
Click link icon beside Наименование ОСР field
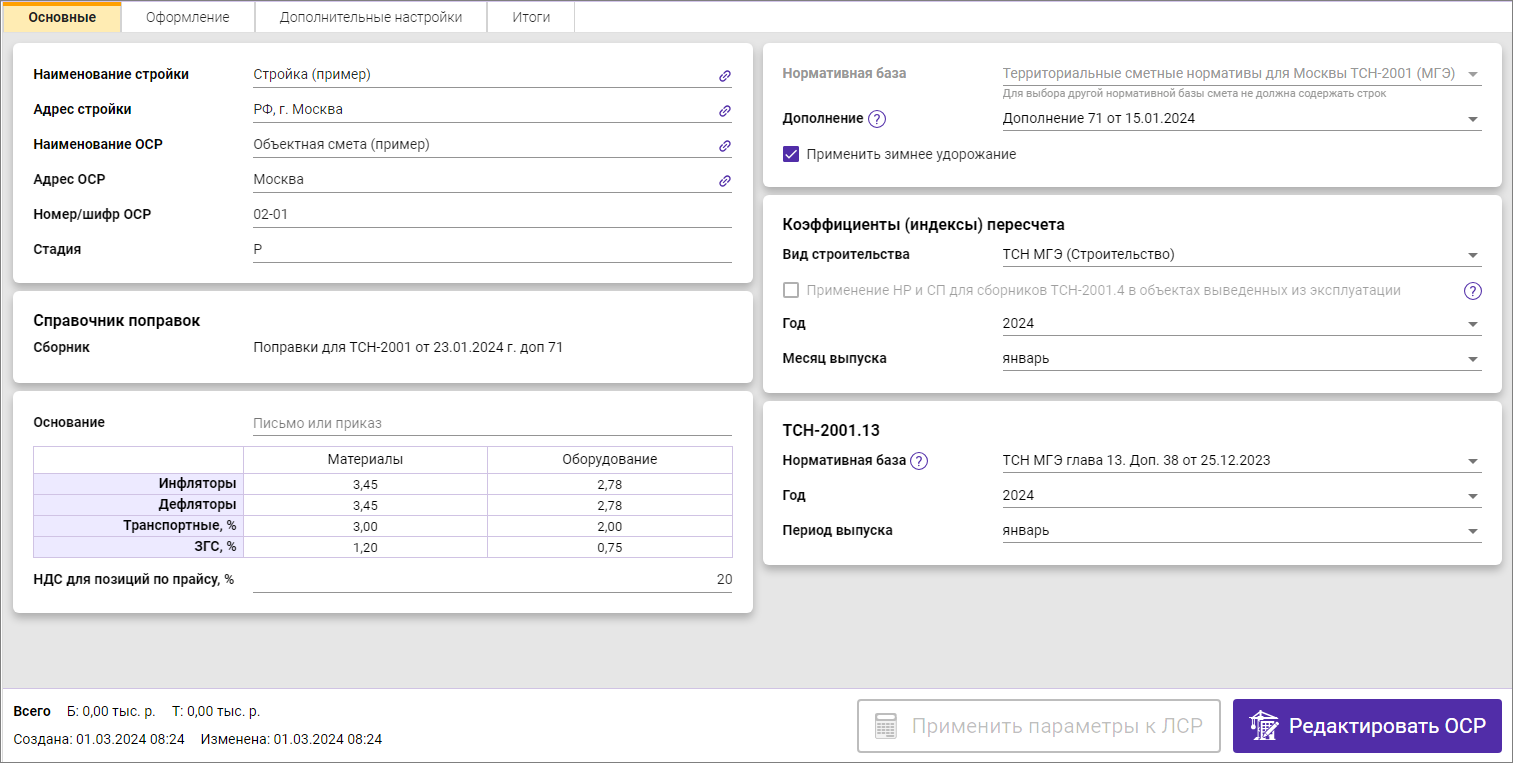725,146
